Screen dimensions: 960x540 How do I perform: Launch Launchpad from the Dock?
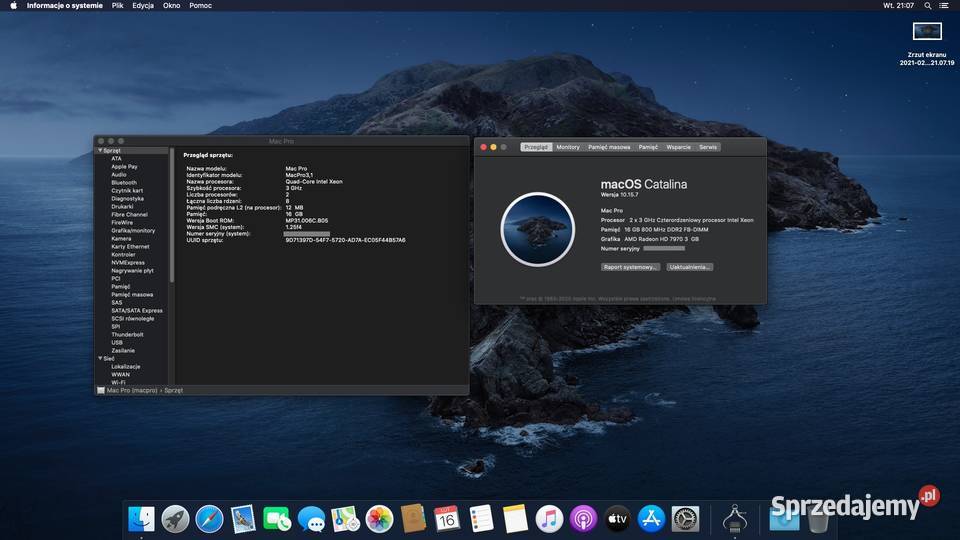pos(175,519)
